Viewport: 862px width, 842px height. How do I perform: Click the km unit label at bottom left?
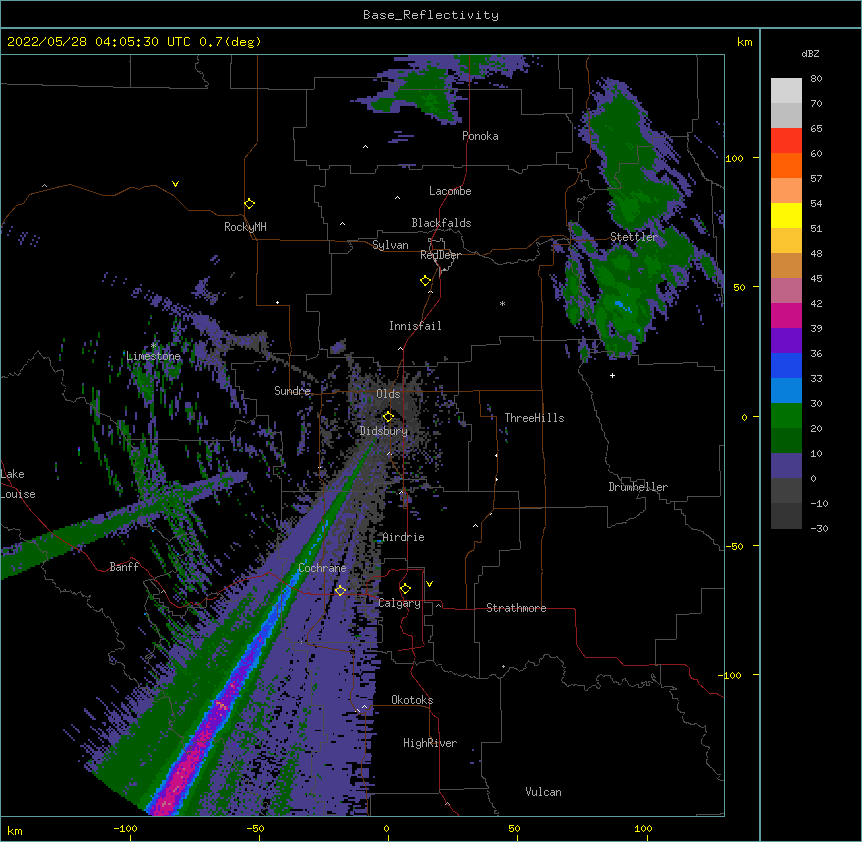click(15, 830)
